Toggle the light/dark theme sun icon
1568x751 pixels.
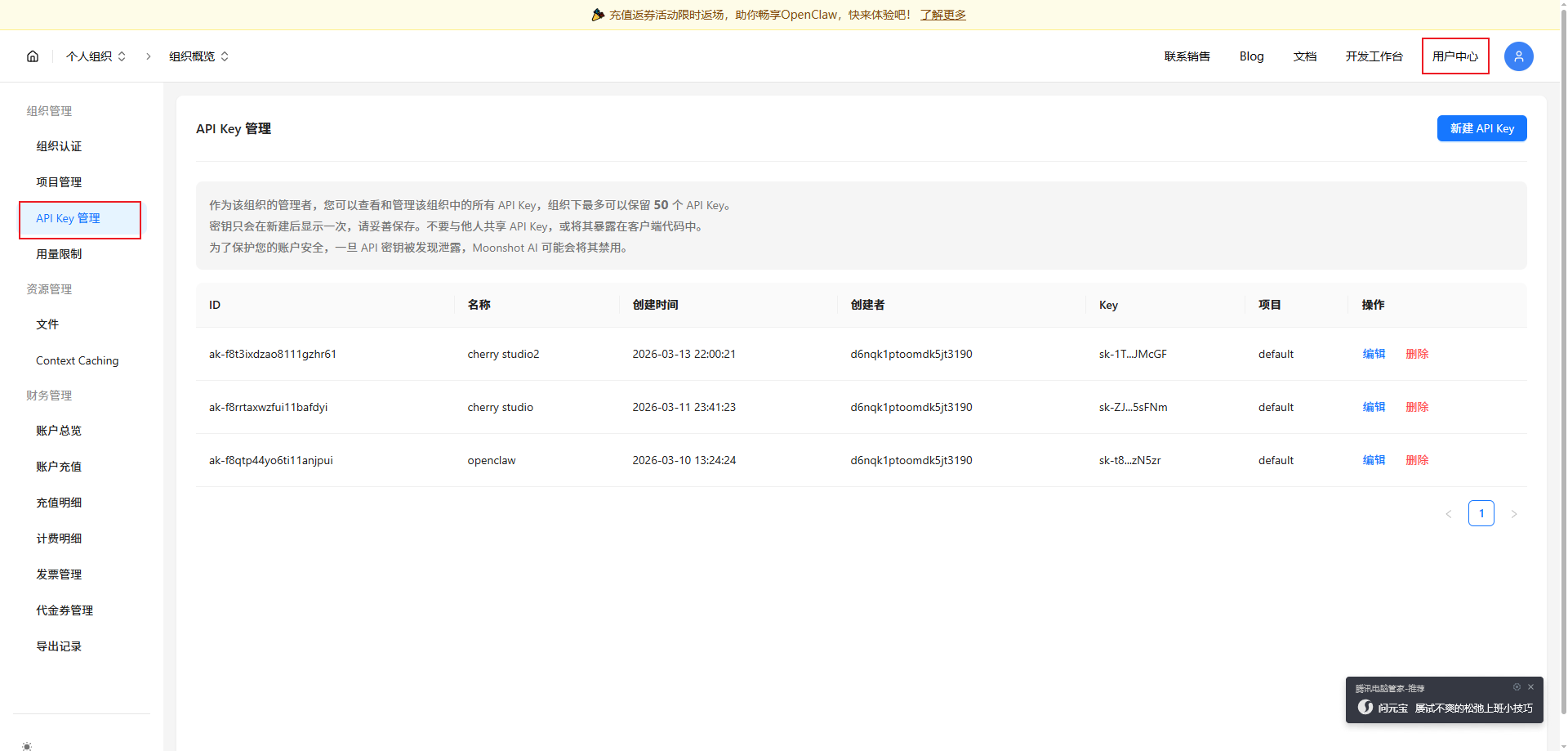click(27, 745)
